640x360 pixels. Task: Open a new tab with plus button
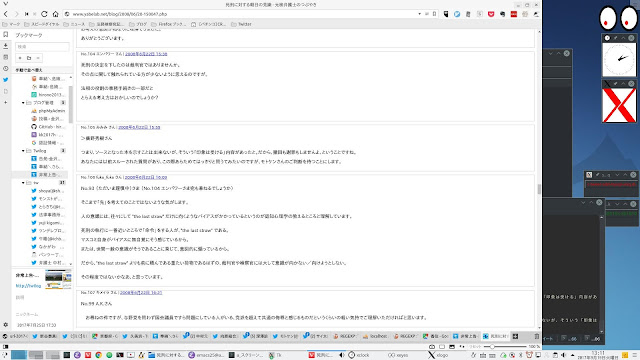pos(515,336)
